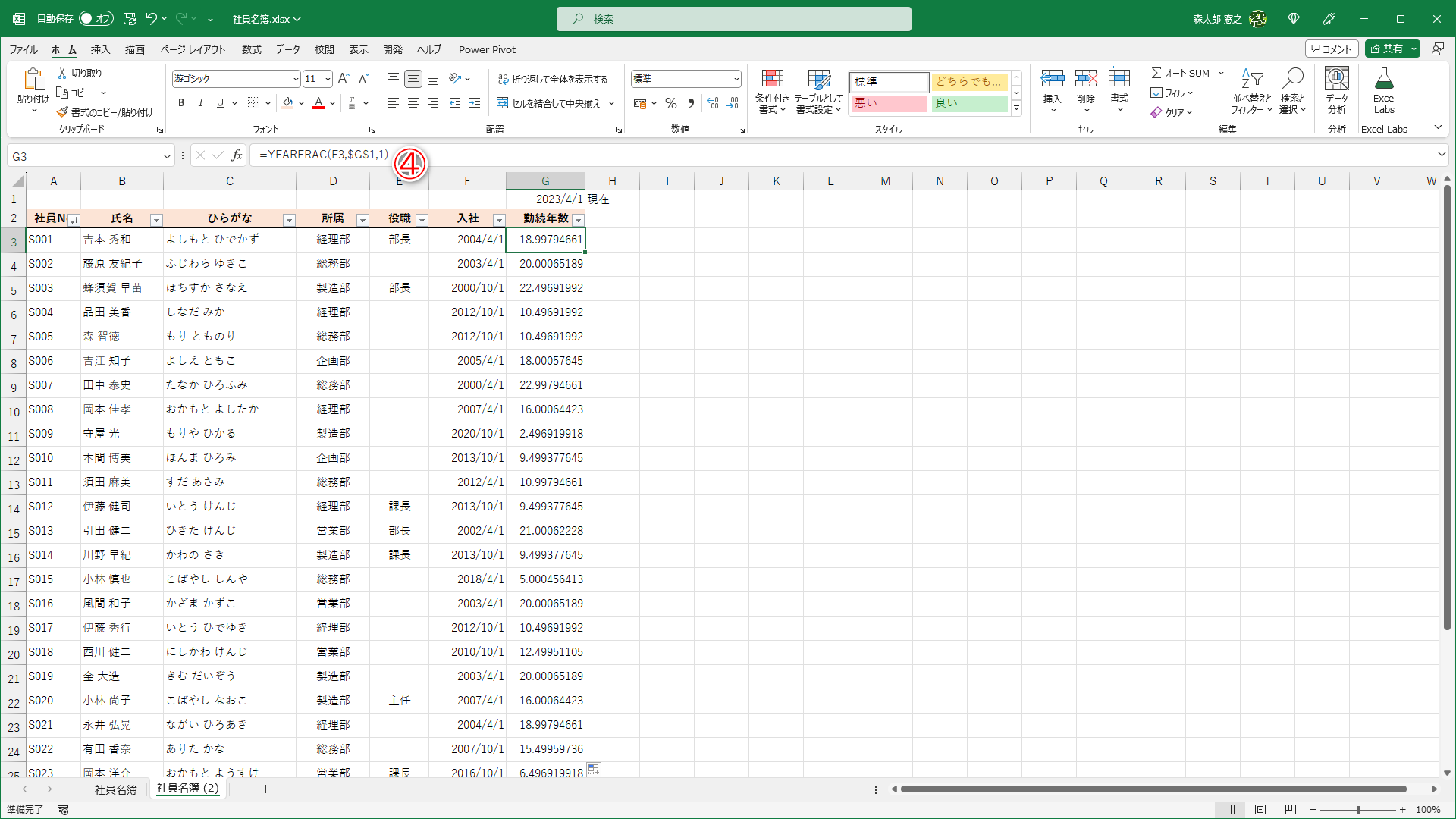Open the コメント (Comments) pane
Screen dimensions: 1456x819
1332,49
